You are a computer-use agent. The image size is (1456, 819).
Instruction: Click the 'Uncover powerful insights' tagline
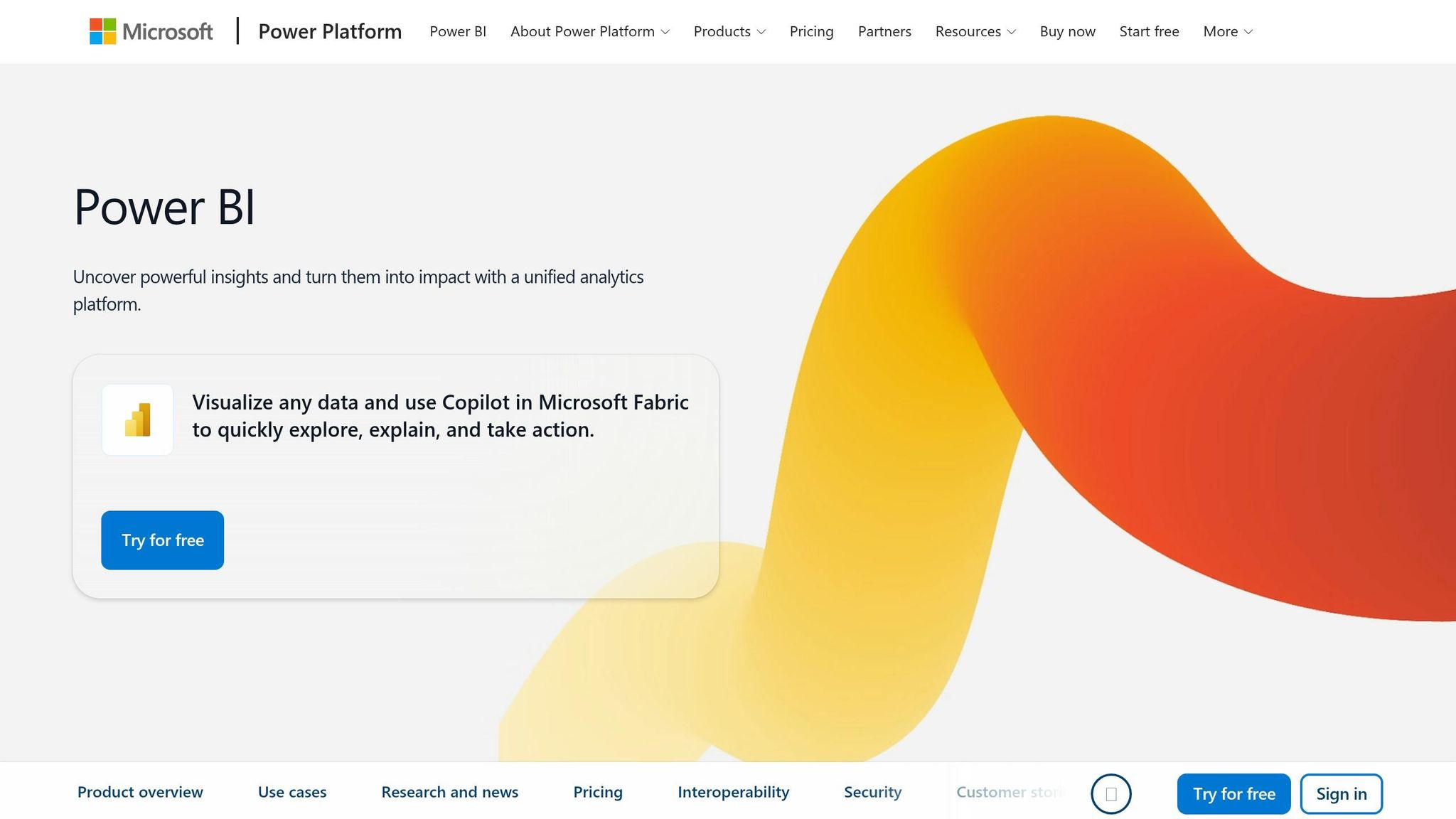358,290
